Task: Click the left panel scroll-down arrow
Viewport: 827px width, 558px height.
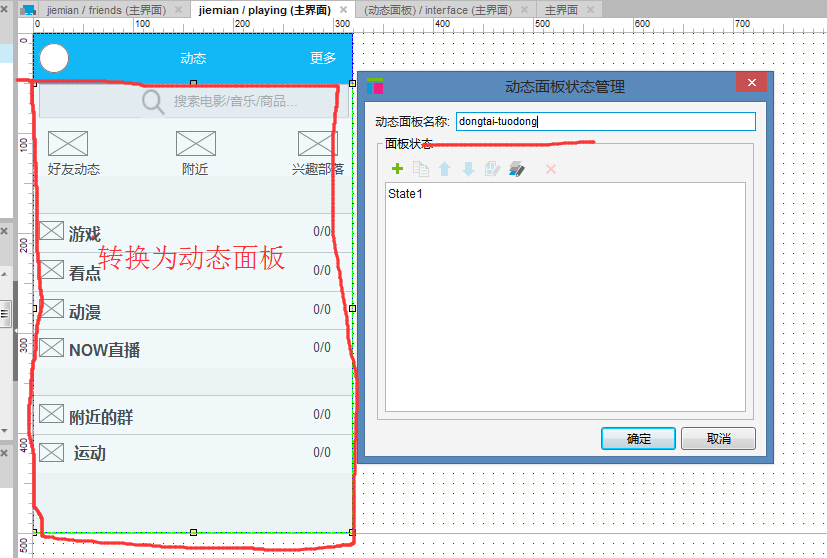Action: click(x=4, y=431)
